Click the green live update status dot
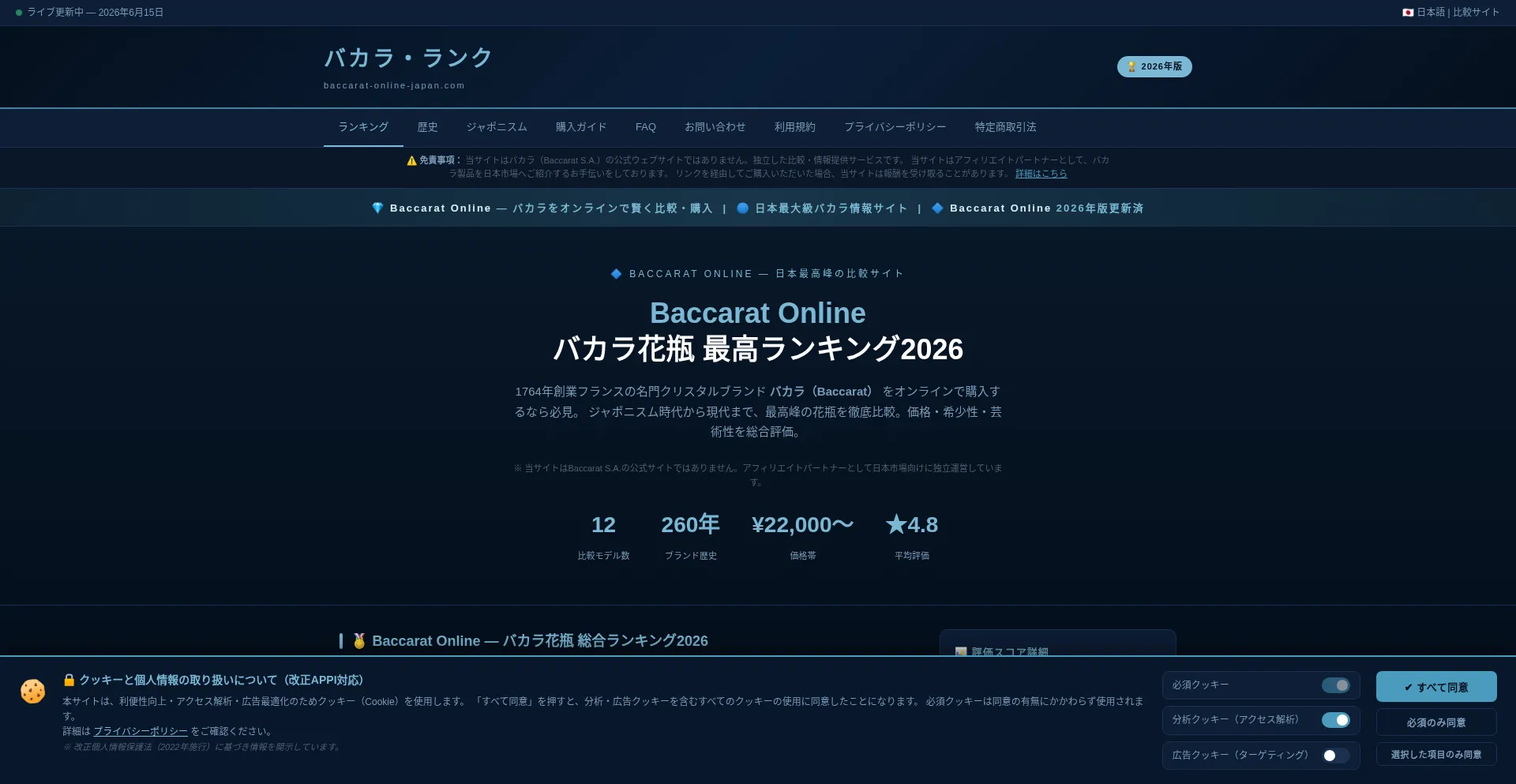Image resolution: width=1516 pixels, height=784 pixels. tap(19, 13)
